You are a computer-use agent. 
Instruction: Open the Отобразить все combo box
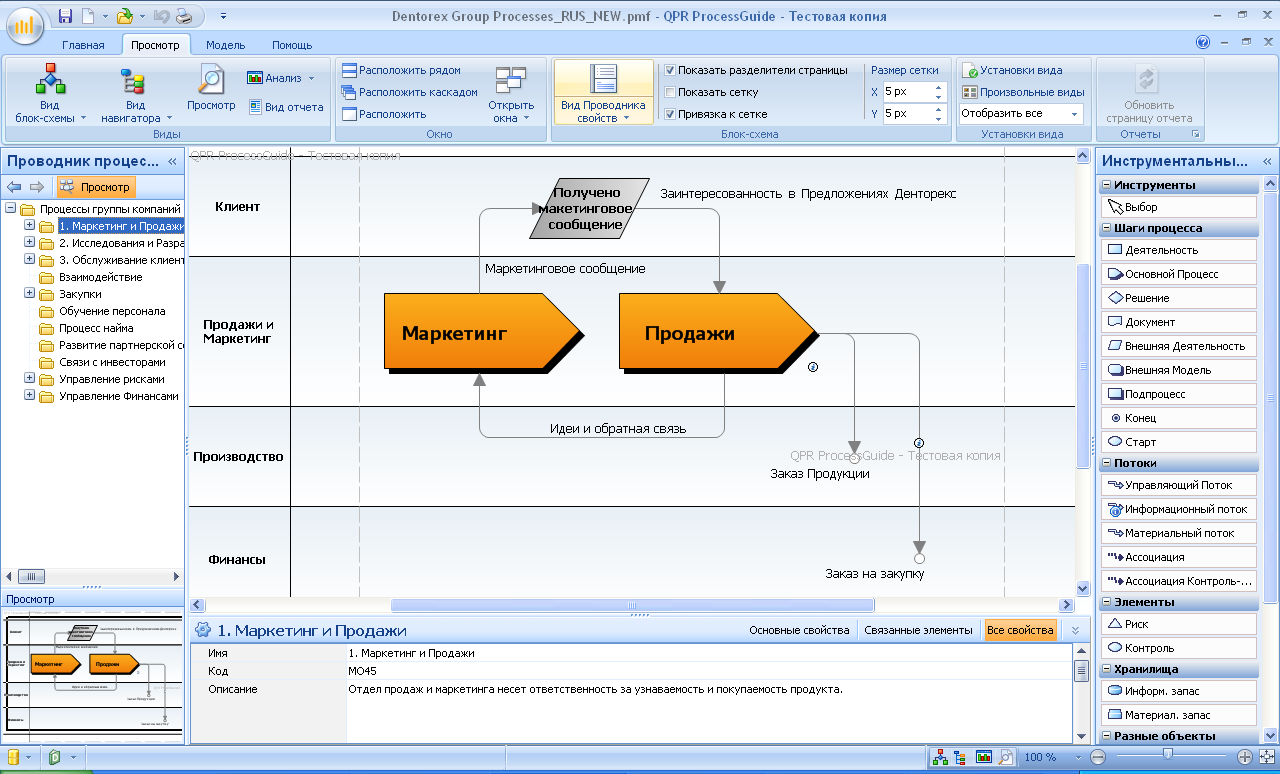point(1021,114)
